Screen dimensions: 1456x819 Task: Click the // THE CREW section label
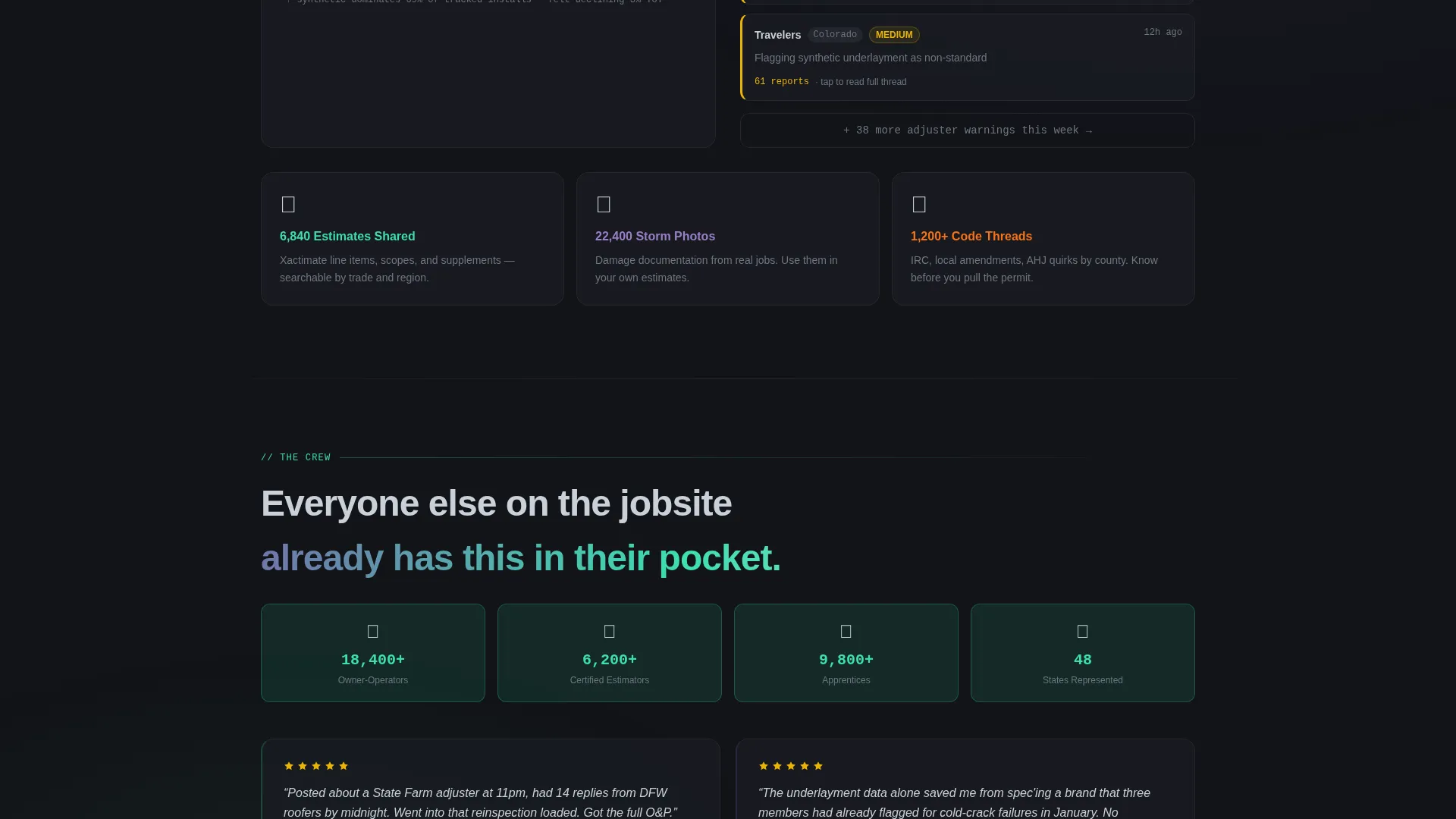(x=296, y=458)
